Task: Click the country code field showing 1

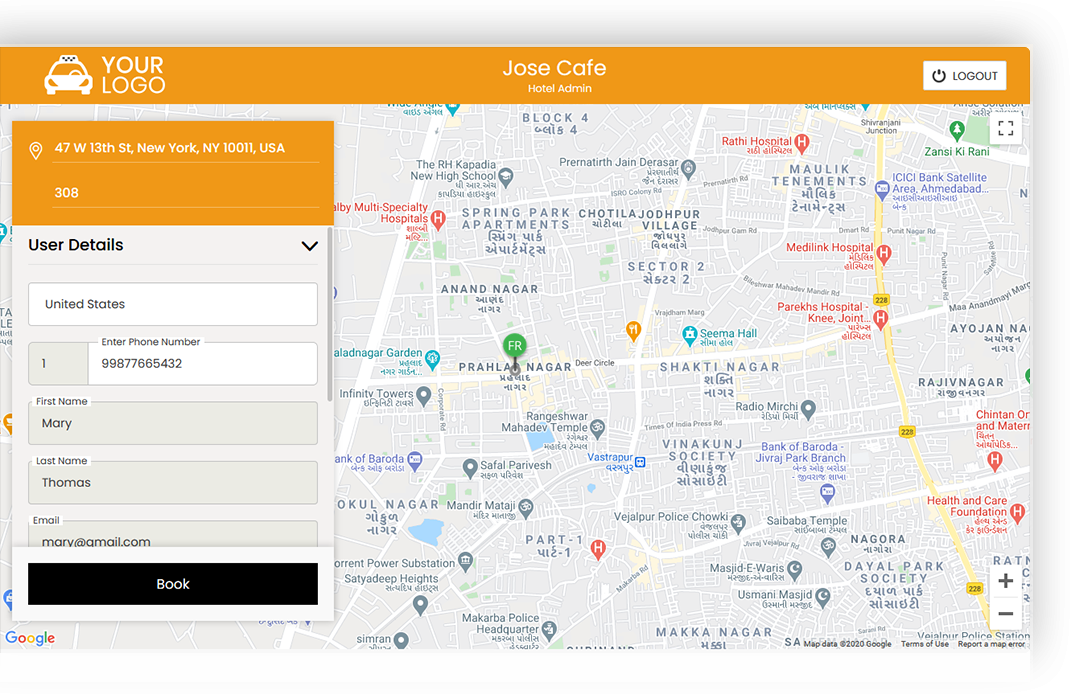Action: (58, 364)
